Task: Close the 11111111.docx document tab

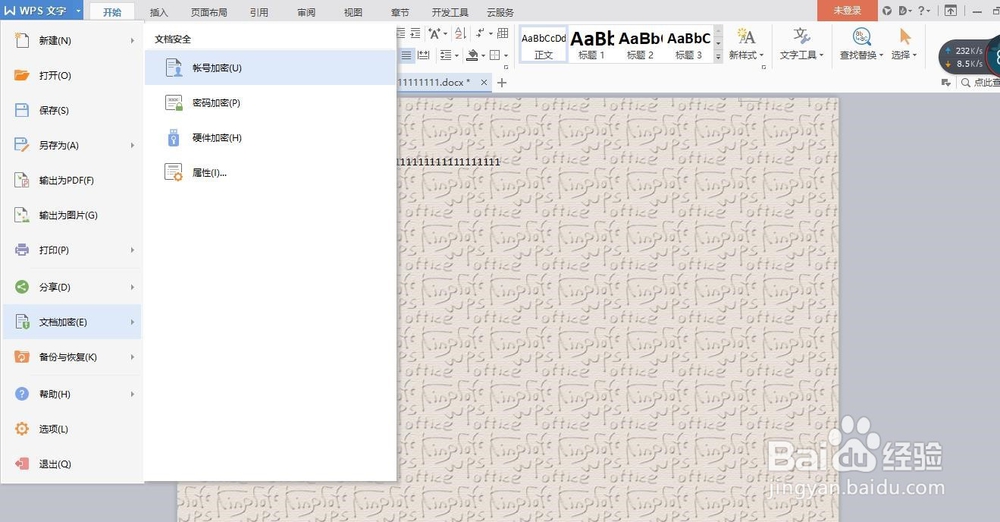Action: 484,82
